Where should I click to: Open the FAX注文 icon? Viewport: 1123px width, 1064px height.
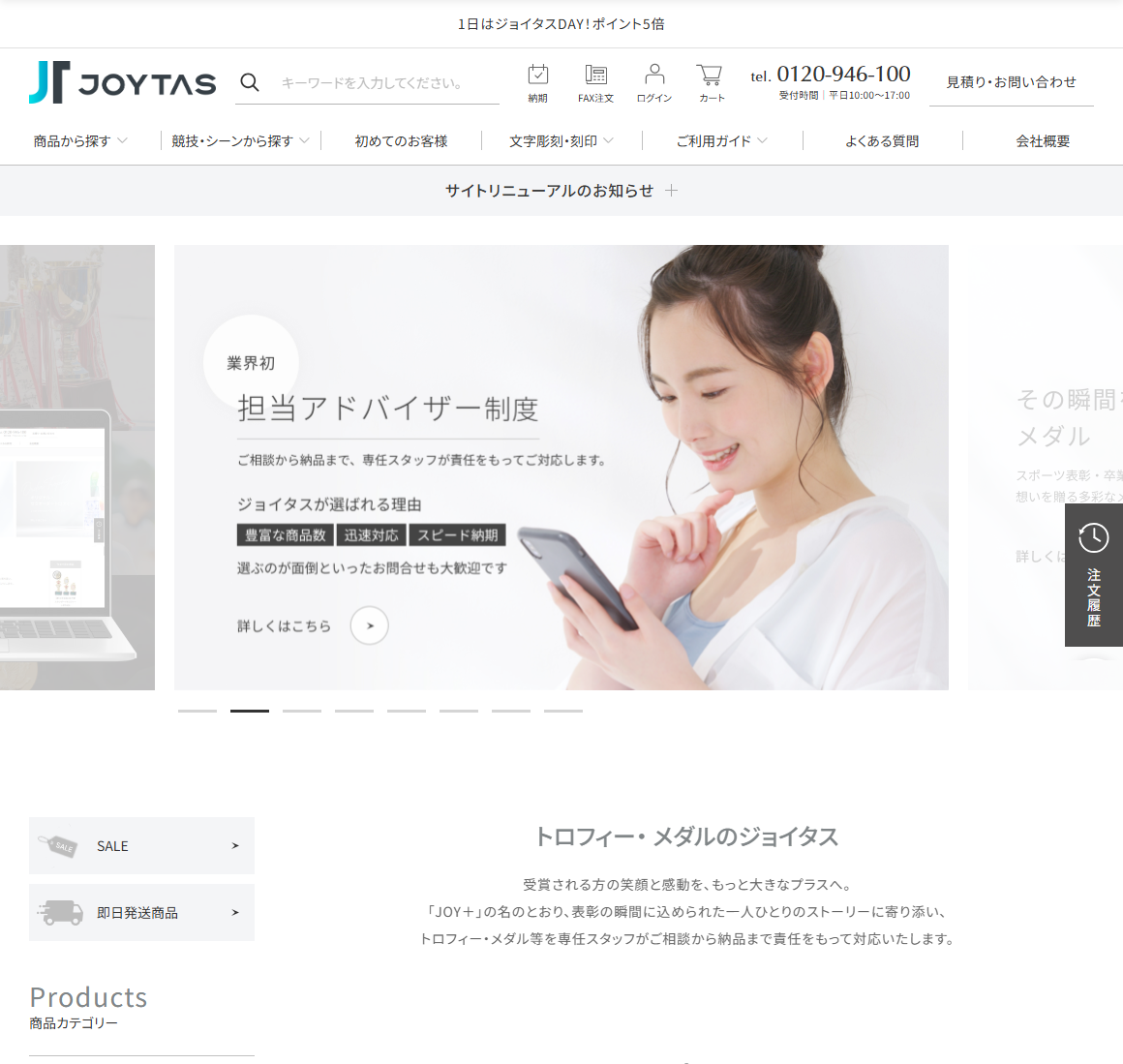596,83
